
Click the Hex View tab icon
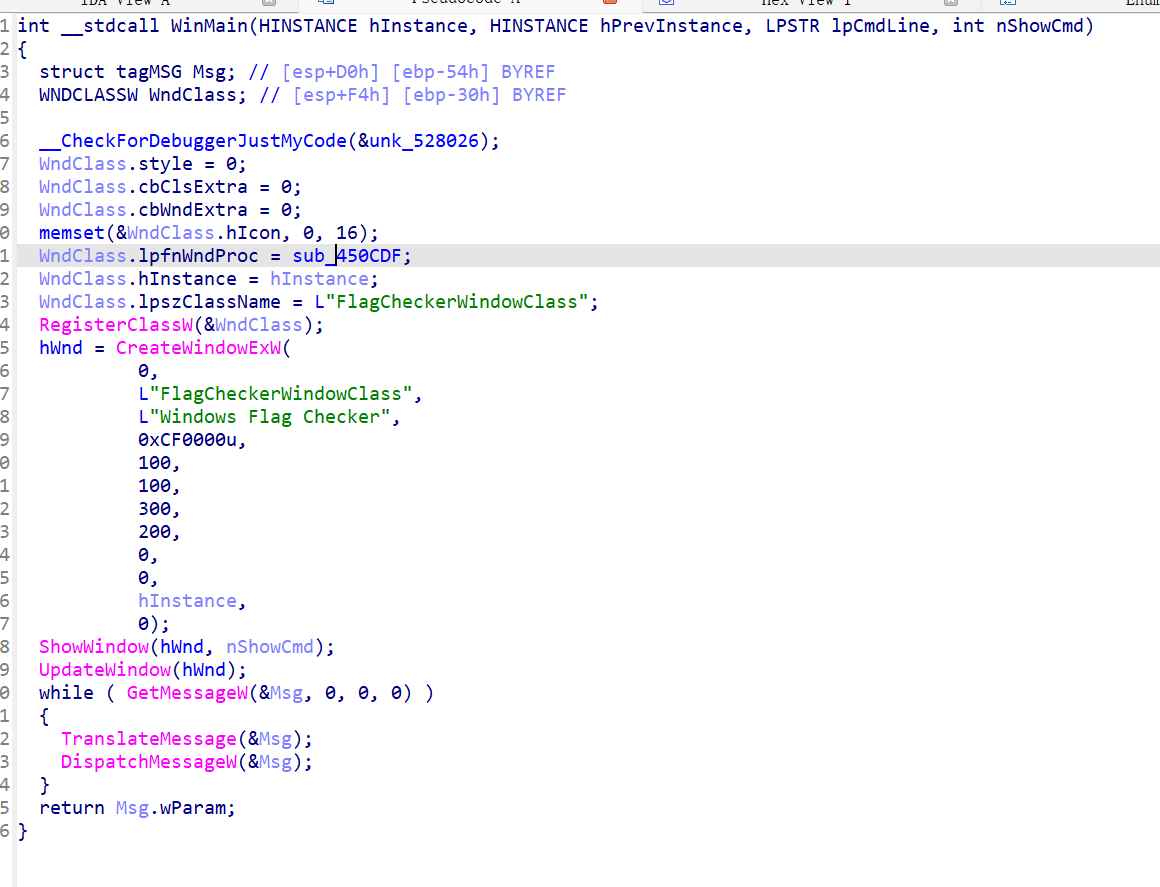[x=664, y=4]
